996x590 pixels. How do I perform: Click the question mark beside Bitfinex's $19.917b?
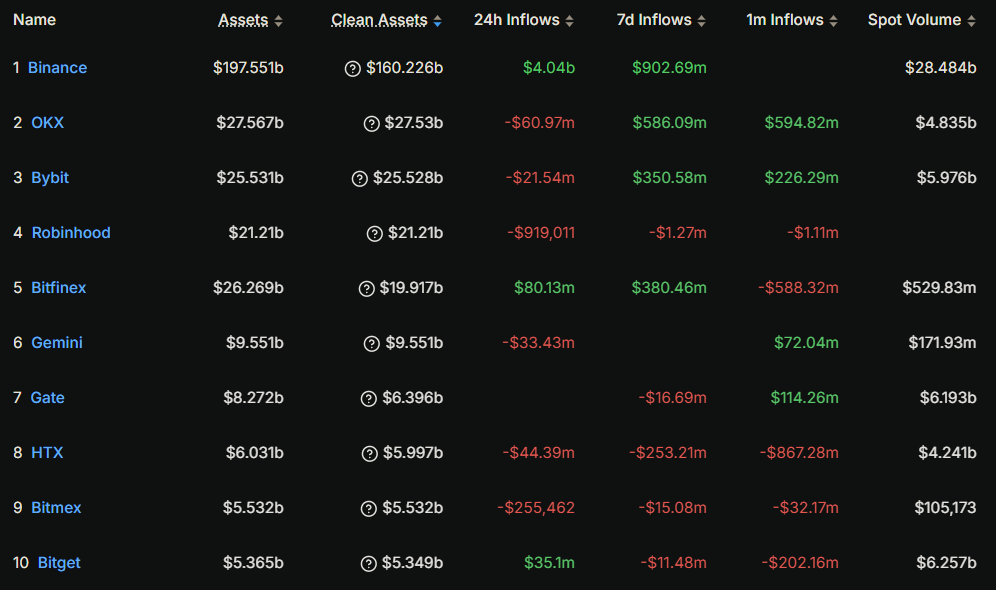click(x=366, y=288)
